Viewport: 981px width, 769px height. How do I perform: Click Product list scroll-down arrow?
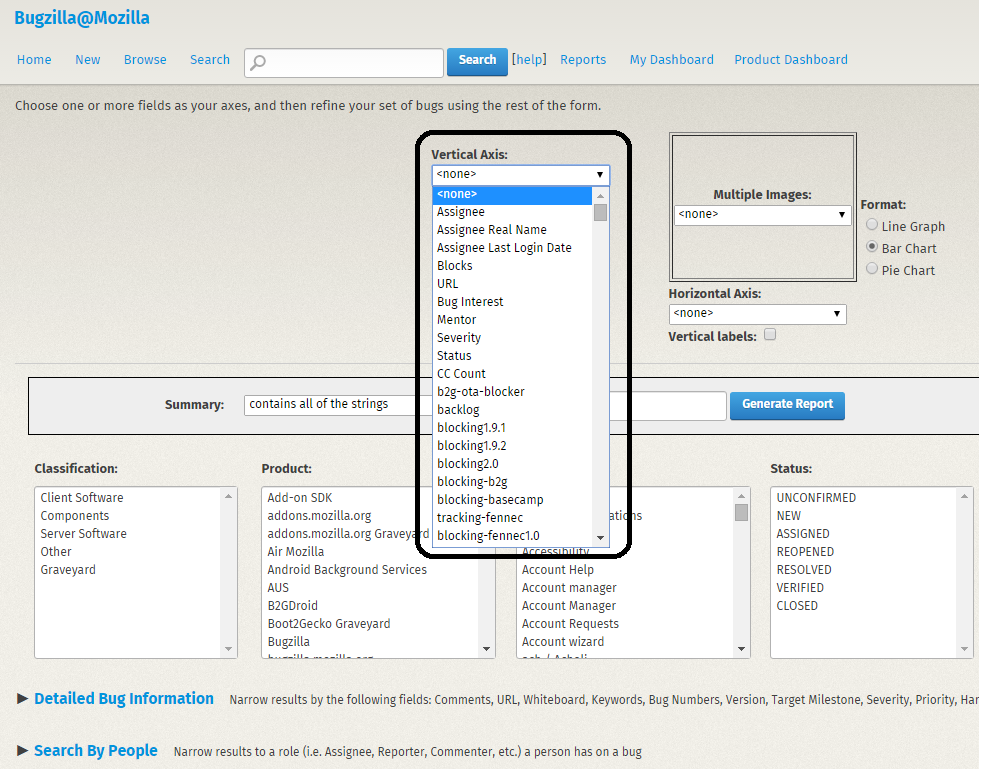(486, 649)
